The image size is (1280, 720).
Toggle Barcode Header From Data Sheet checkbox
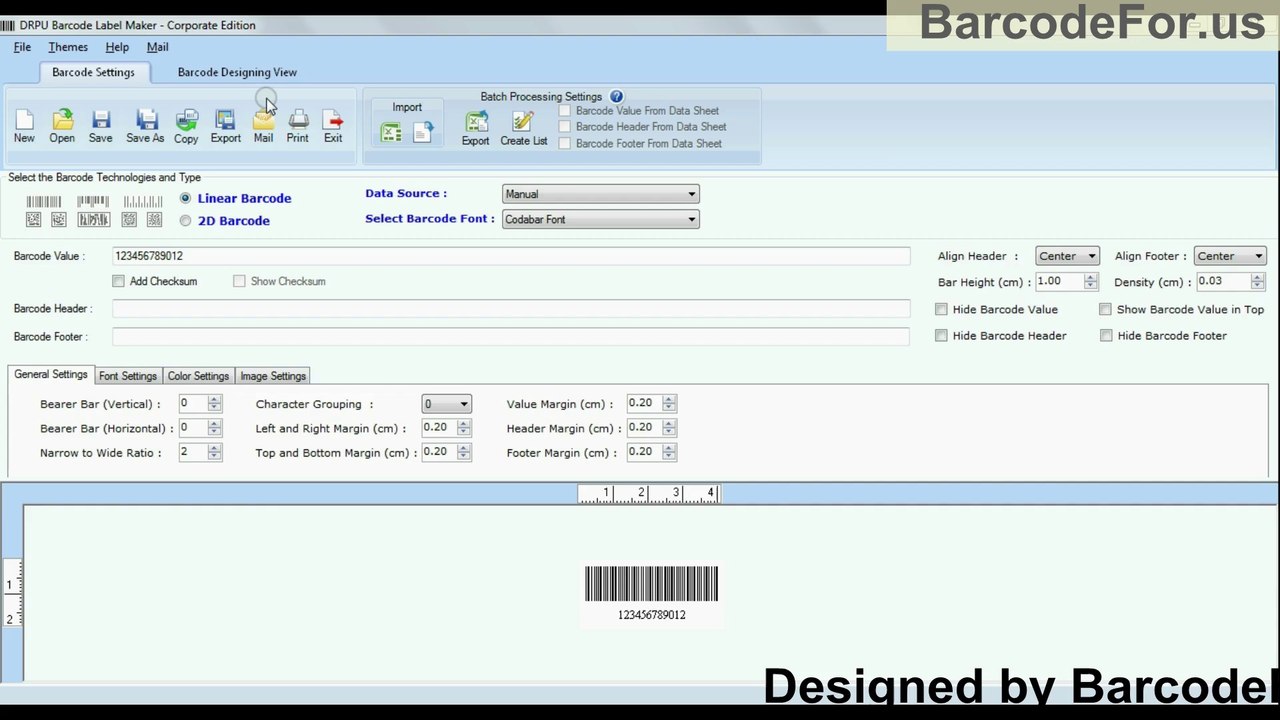coord(565,127)
